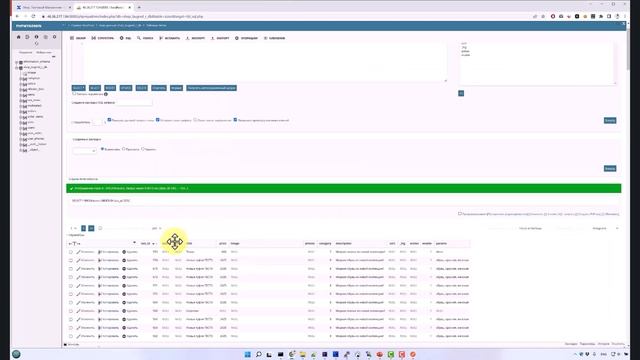
Task: Toggle the show this query again checkbox
Action: pyautogui.click(x=109, y=120)
